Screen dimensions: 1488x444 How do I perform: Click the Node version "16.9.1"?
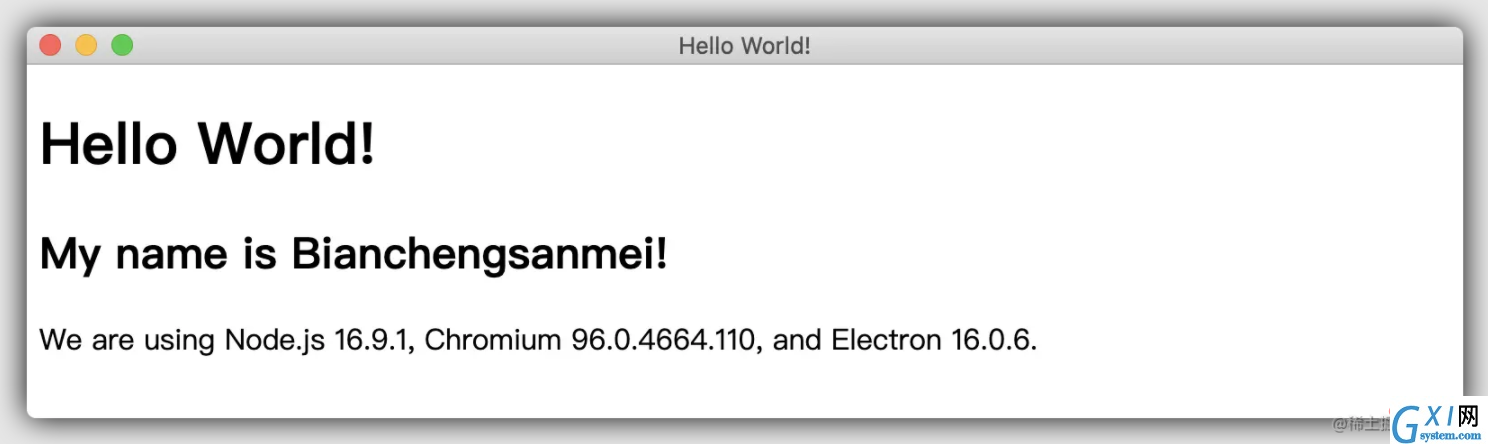click(x=374, y=340)
